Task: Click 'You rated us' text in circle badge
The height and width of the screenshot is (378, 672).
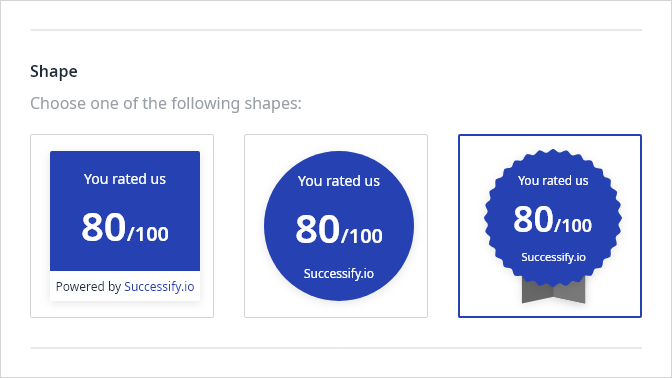Action: [x=339, y=181]
